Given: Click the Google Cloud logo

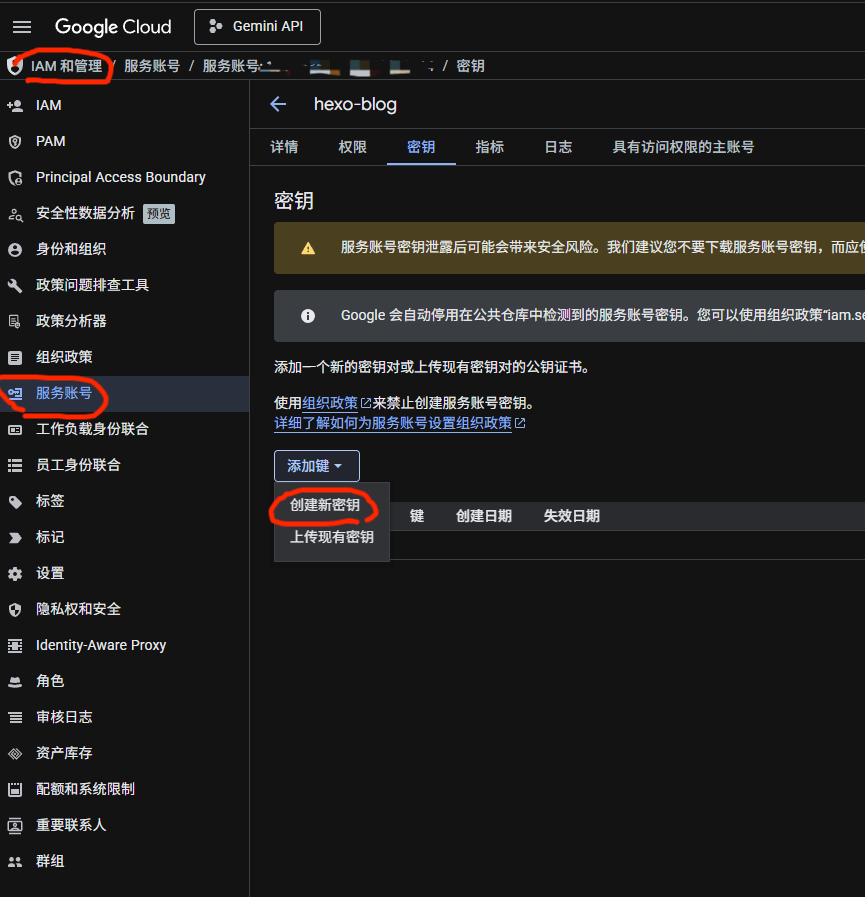Looking at the screenshot, I should tap(112, 27).
